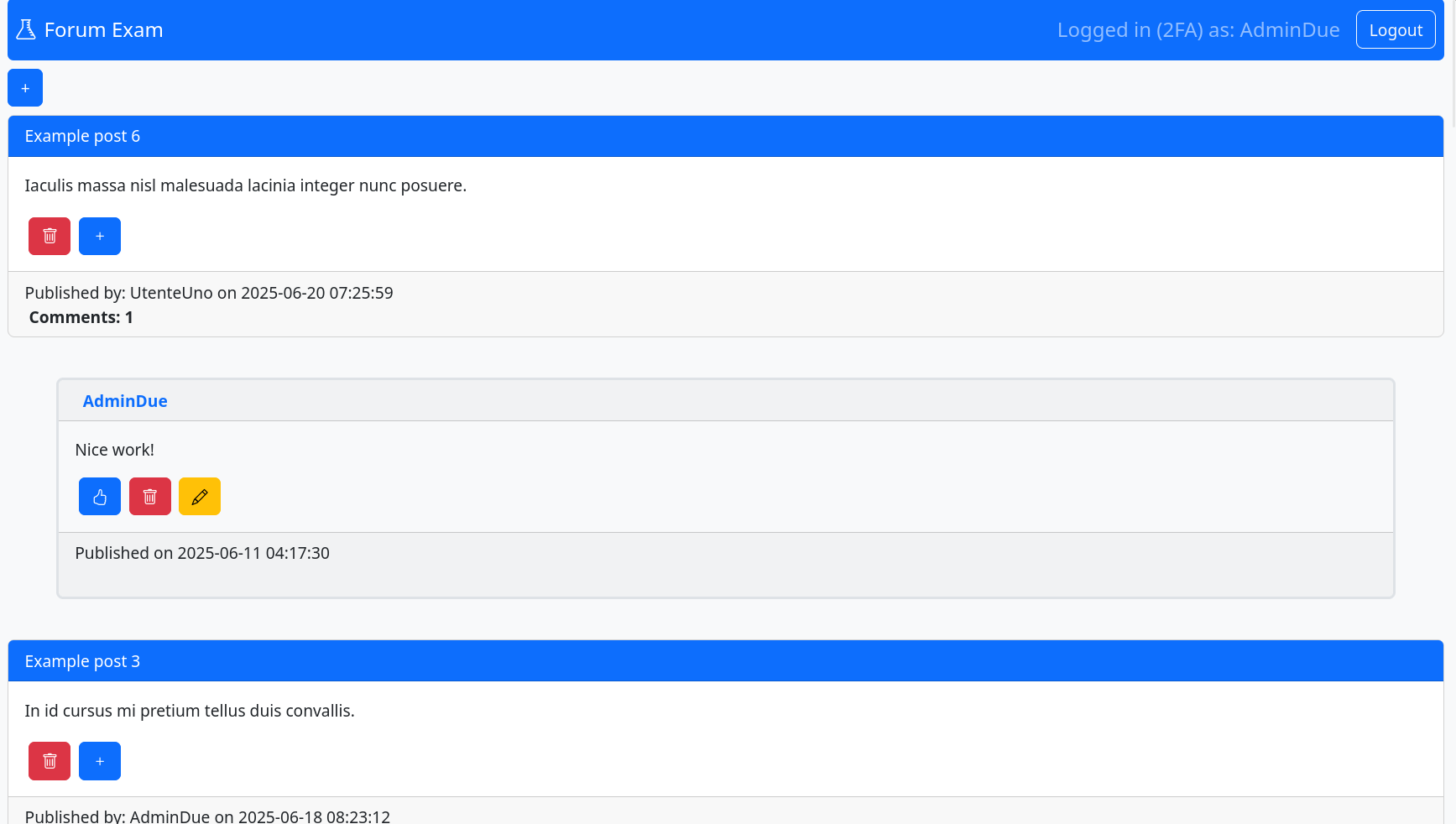Open the Example post 6 header
1456x824 pixels.
pos(81,136)
